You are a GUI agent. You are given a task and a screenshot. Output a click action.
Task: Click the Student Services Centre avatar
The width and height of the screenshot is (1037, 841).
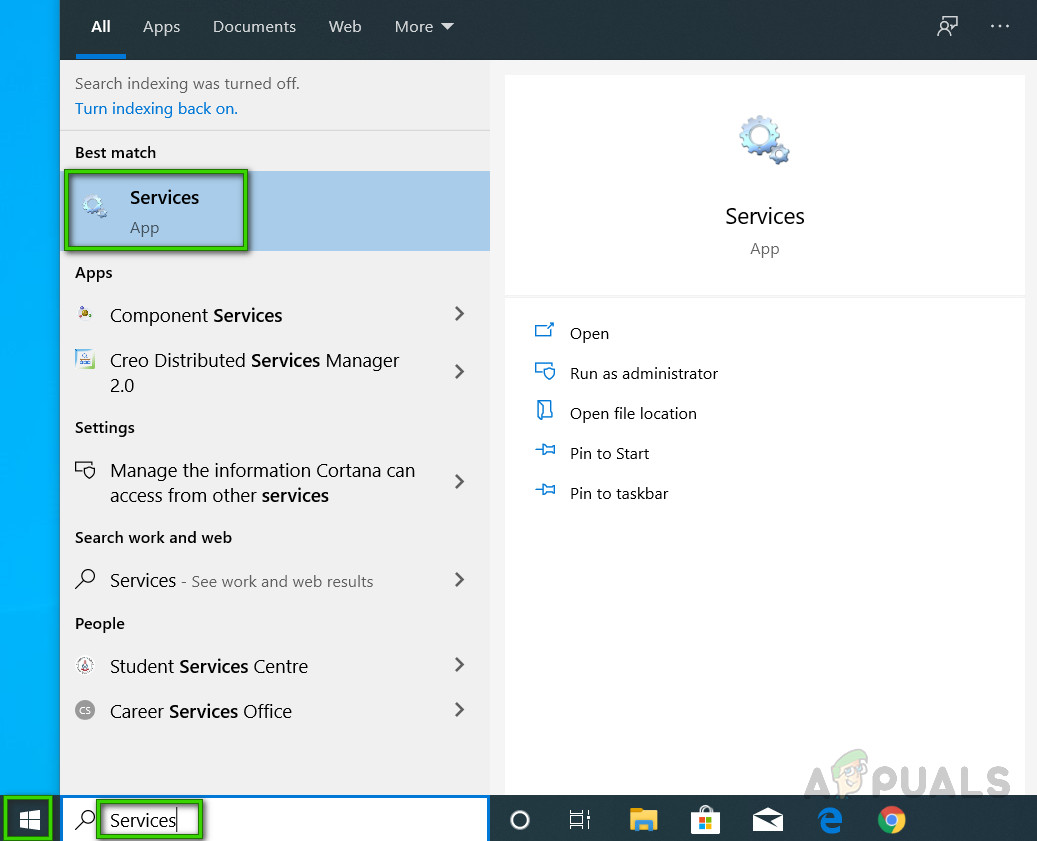click(x=85, y=665)
